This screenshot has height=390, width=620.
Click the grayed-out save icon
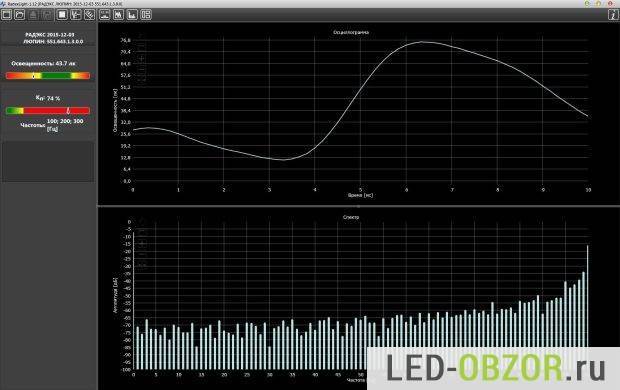pos(33,15)
